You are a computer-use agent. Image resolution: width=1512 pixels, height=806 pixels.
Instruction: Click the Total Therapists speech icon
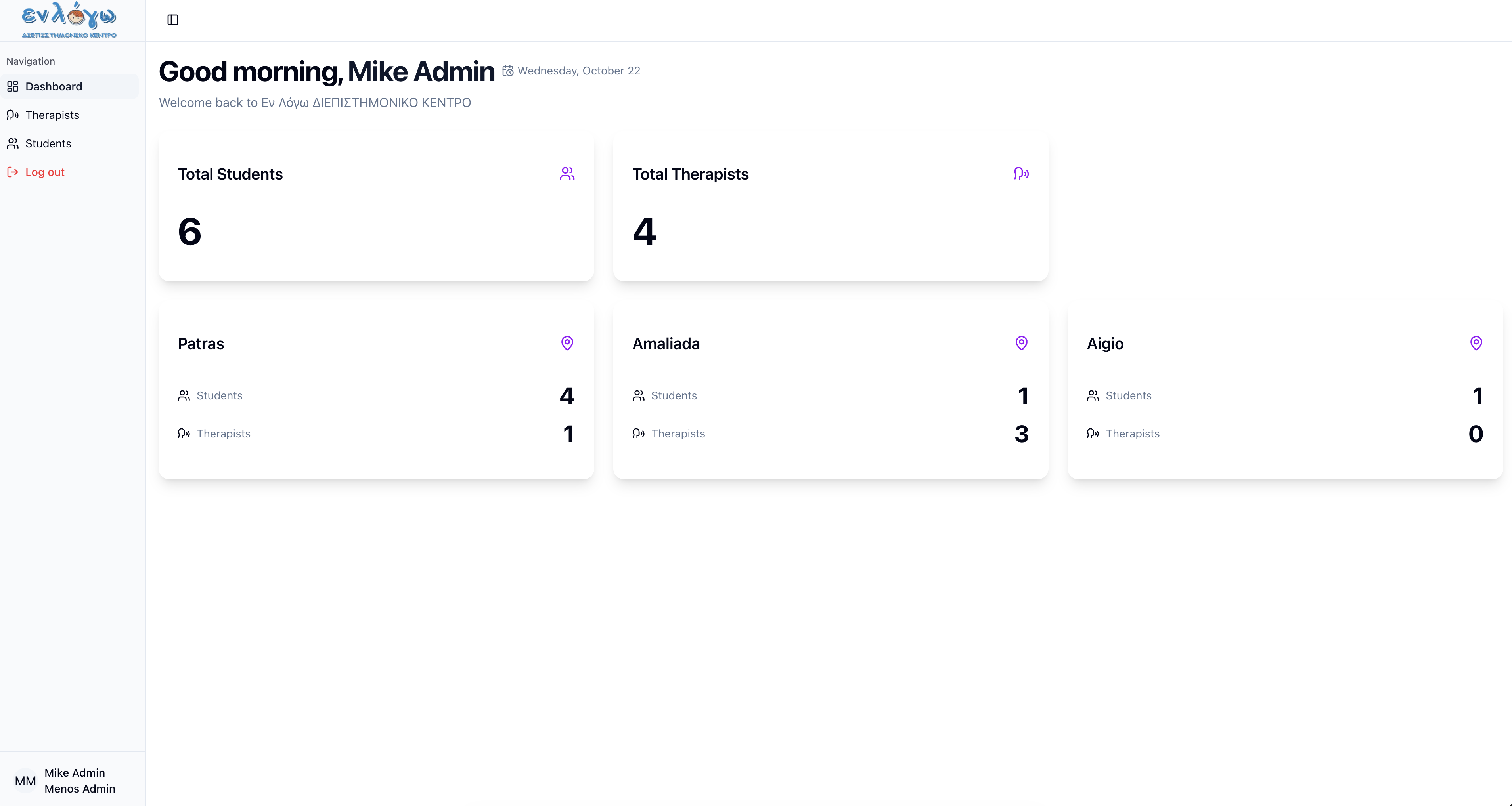pos(1021,174)
